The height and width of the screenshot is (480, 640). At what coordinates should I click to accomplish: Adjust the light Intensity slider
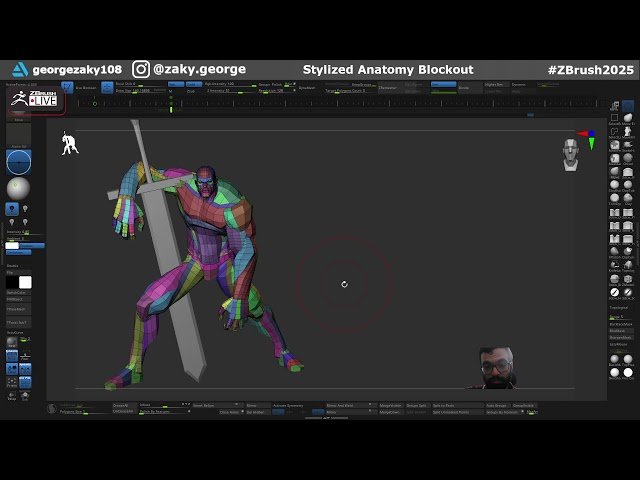(x=24, y=232)
